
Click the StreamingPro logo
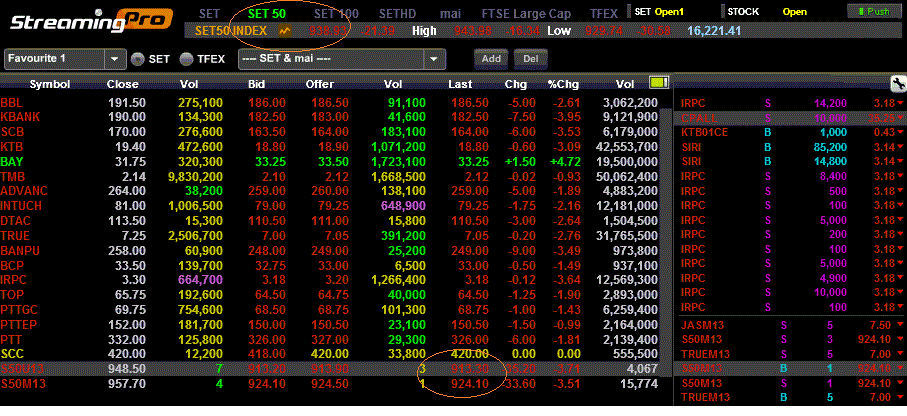(90, 22)
